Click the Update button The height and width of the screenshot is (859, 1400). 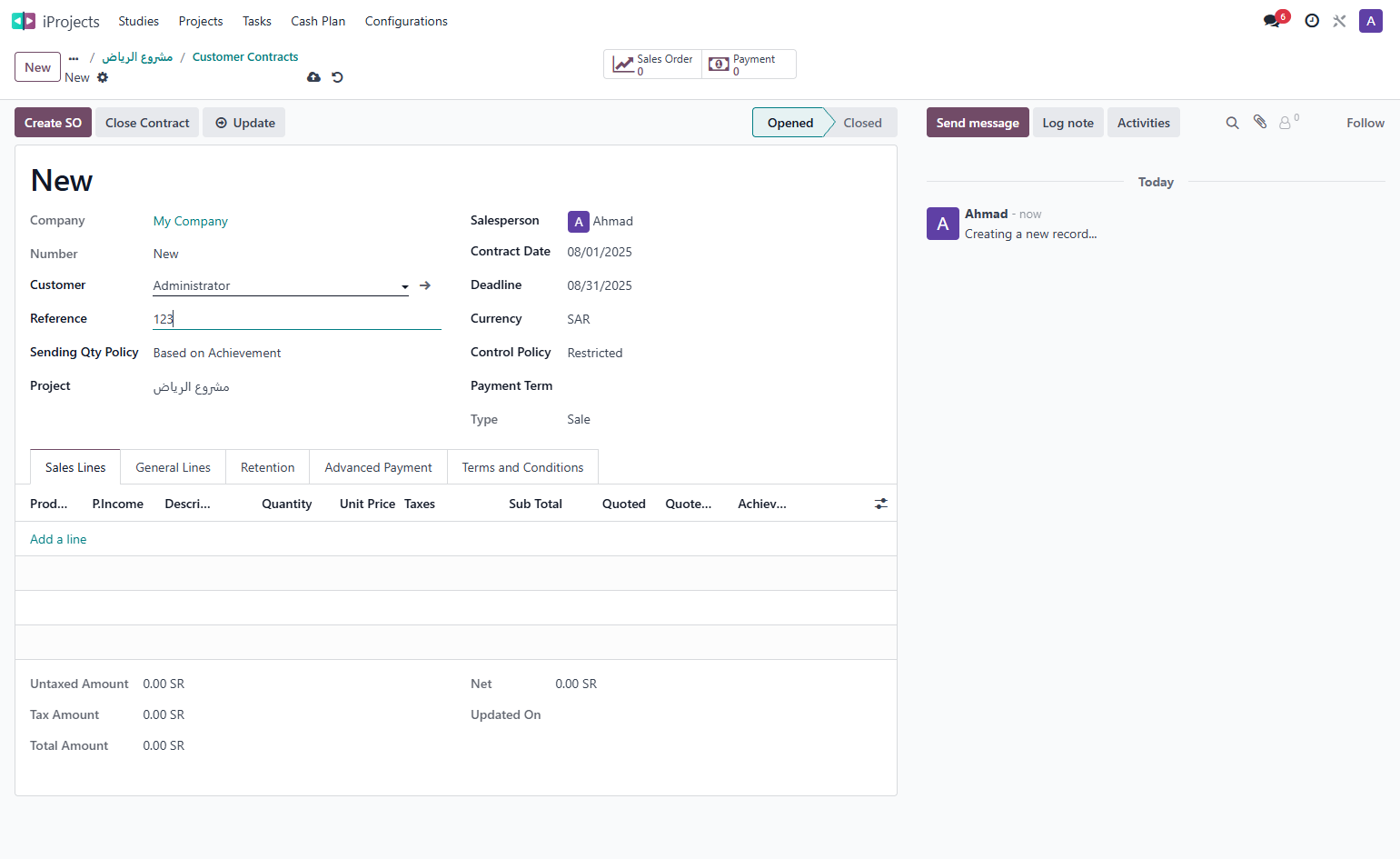(244, 123)
